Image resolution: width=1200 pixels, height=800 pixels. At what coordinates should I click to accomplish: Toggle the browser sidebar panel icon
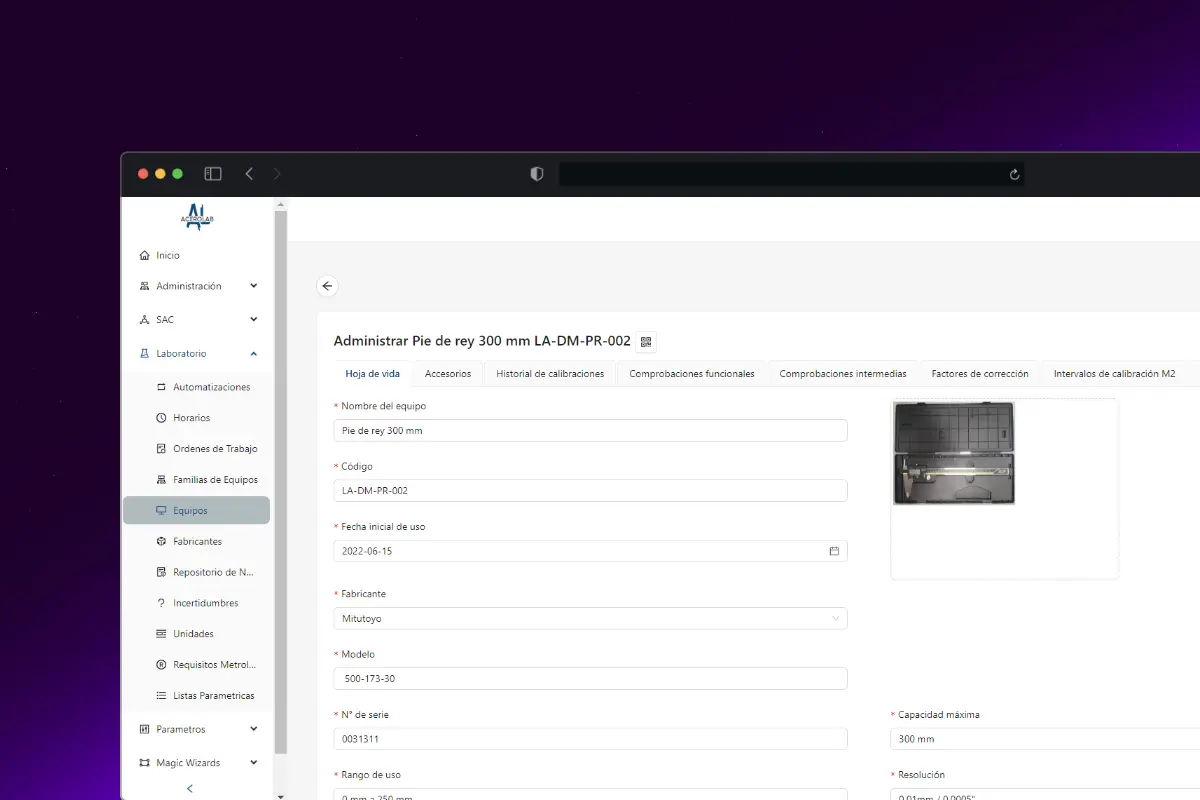213,174
